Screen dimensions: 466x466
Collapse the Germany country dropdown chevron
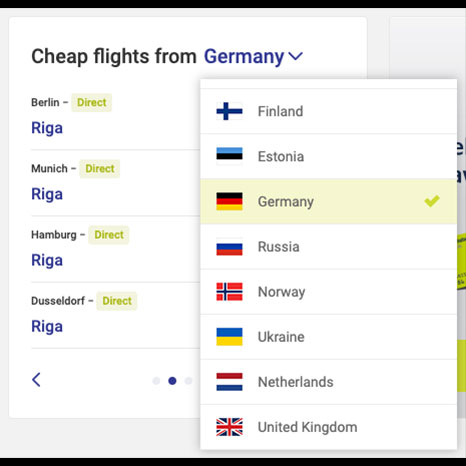[295, 56]
